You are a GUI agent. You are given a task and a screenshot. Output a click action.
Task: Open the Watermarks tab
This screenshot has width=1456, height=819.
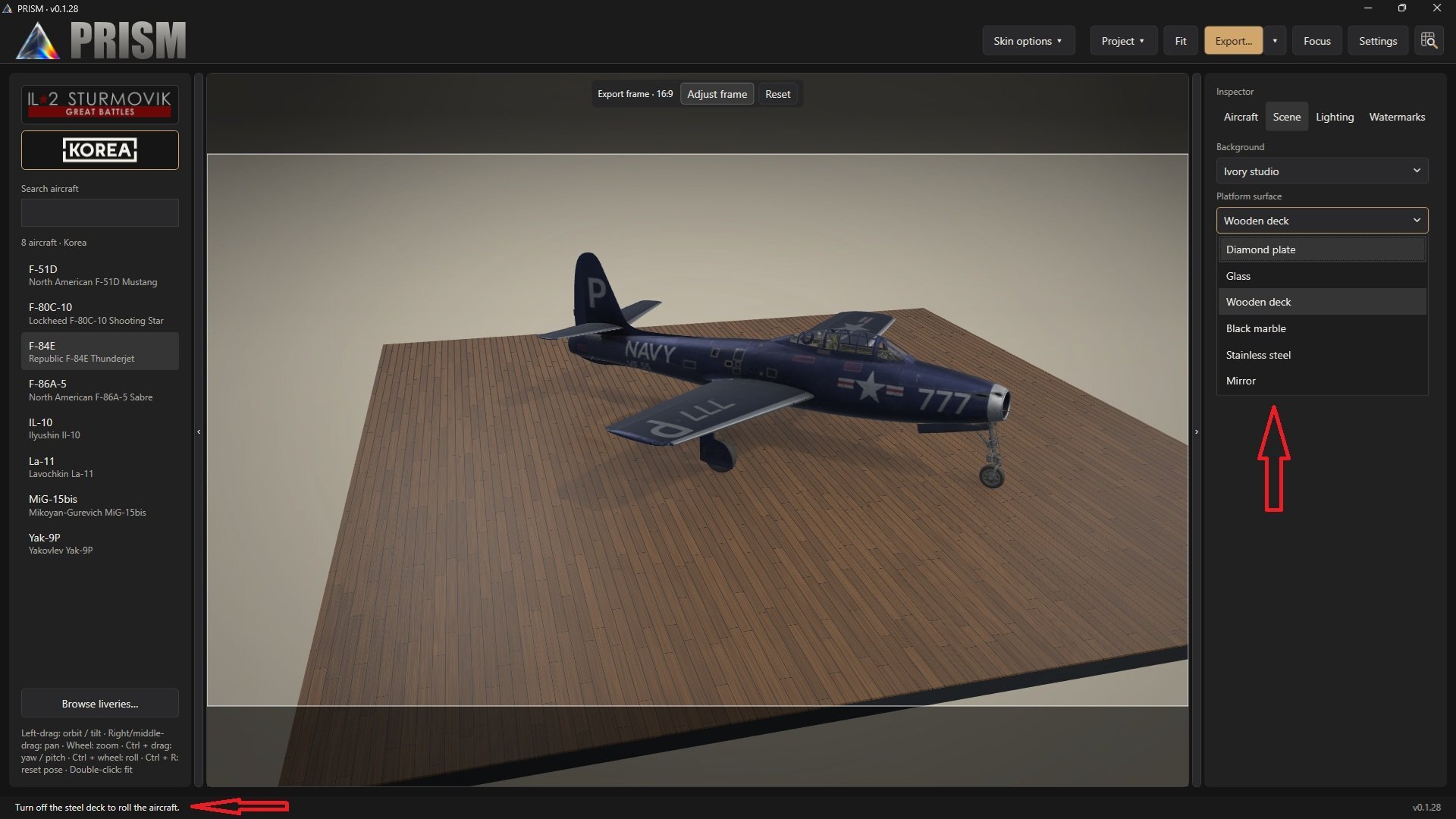(x=1397, y=117)
